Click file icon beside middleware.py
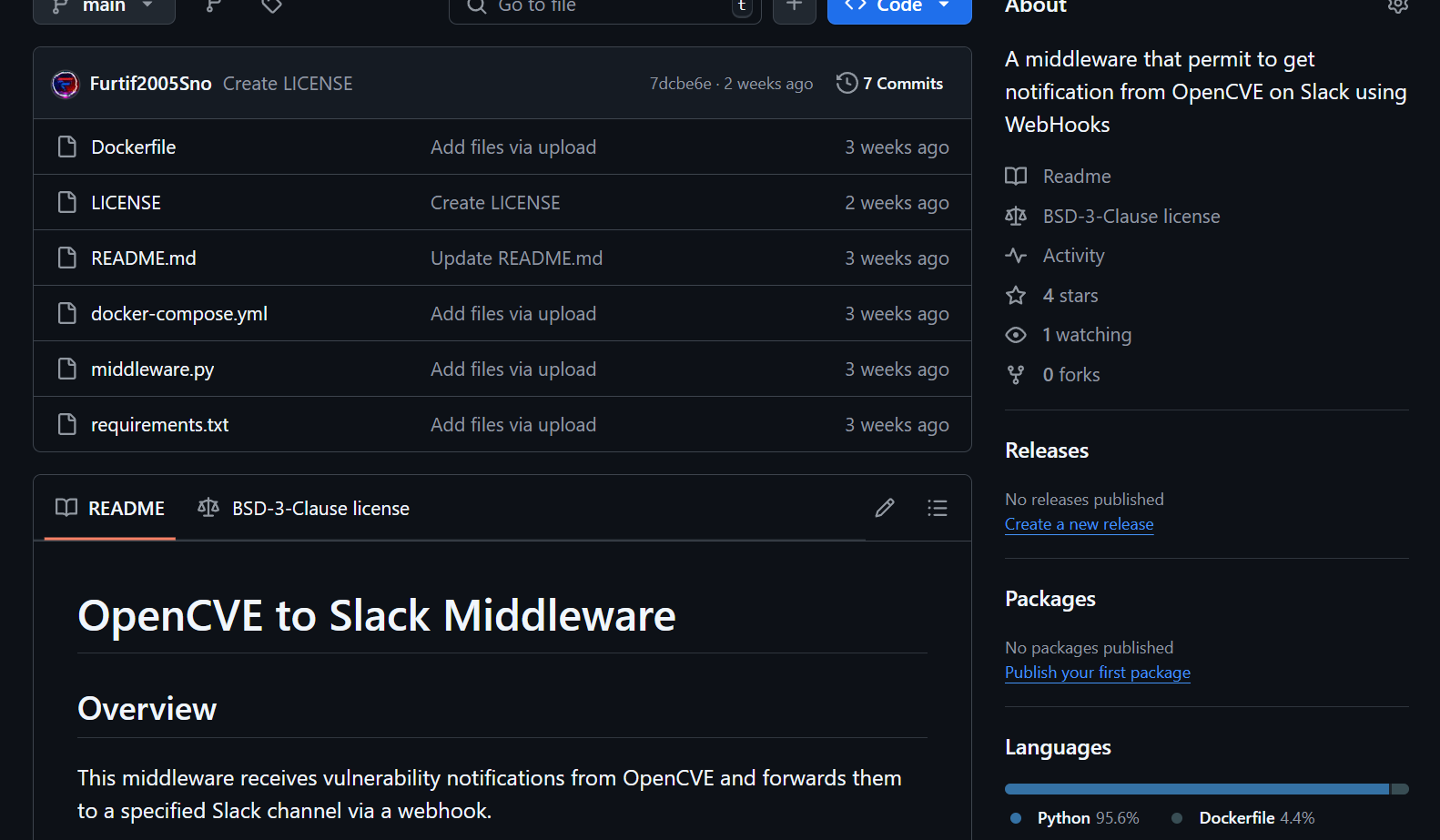This screenshot has width=1440, height=840. (x=66, y=369)
